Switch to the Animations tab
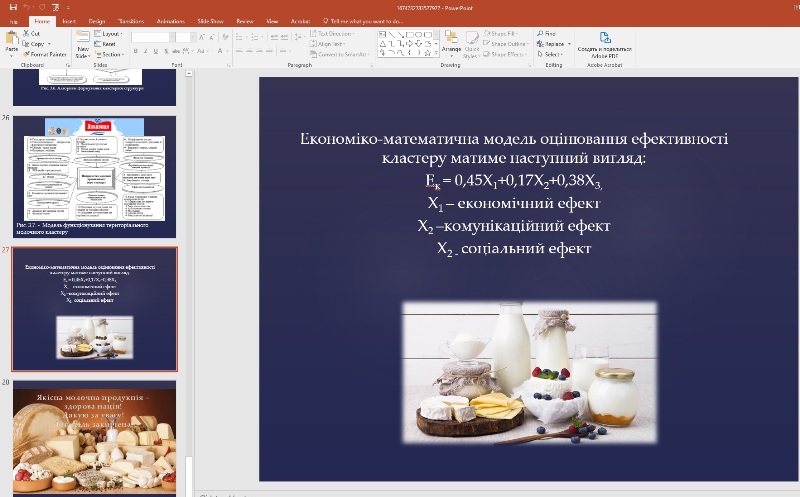The width and height of the screenshot is (800, 497). coord(170,21)
